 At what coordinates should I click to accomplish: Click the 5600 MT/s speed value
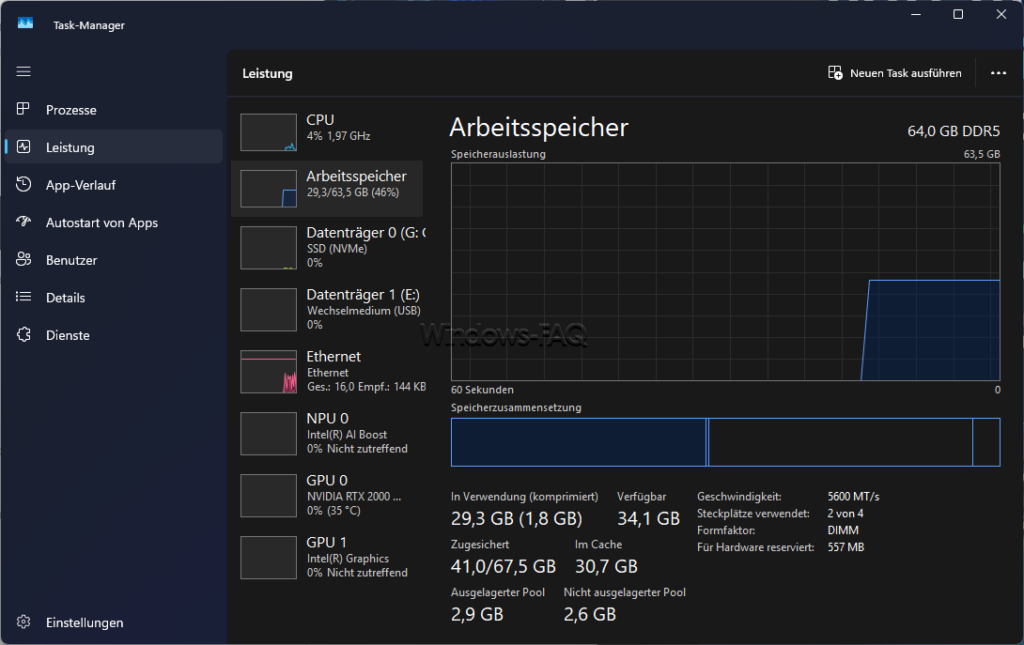click(854, 497)
